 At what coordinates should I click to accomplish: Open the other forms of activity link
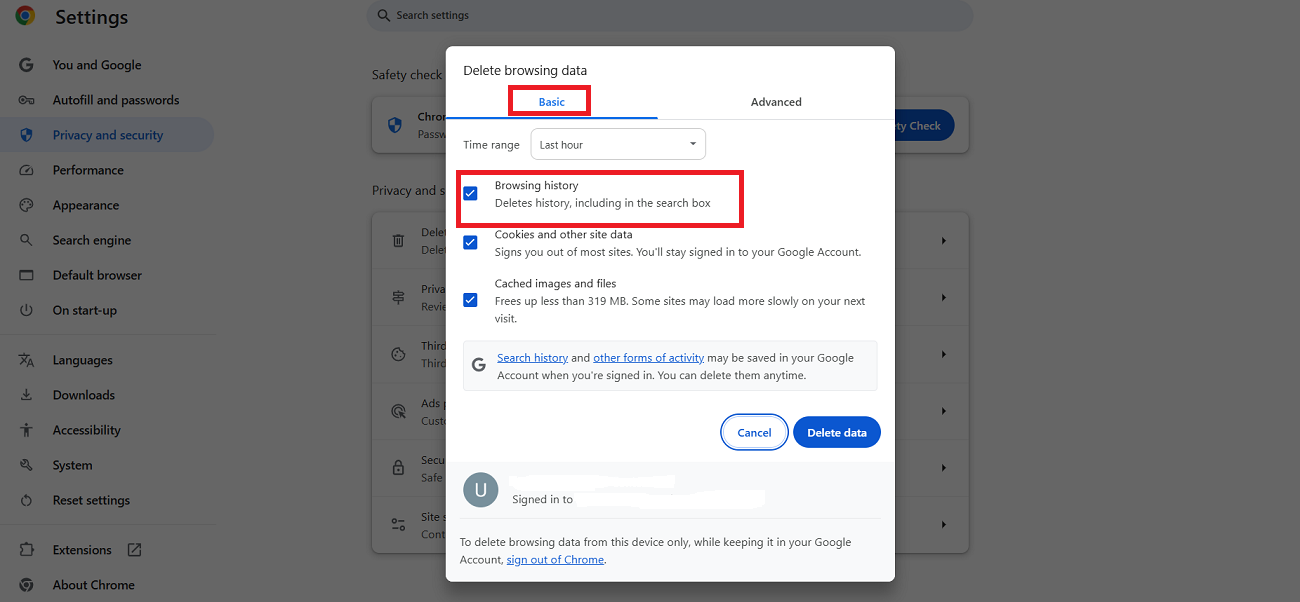[x=648, y=358]
